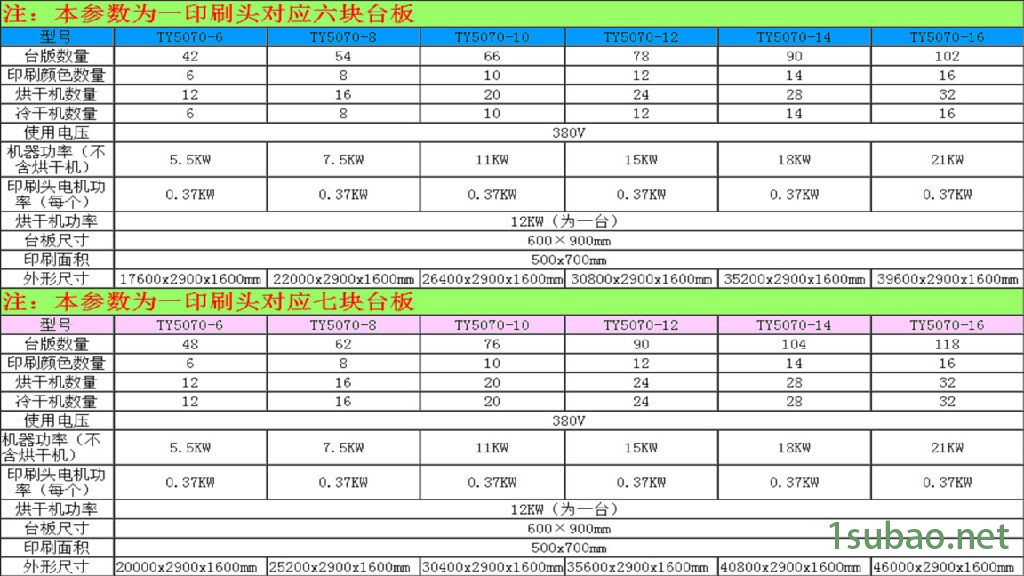Image resolution: width=1024 pixels, height=576 pixels.
Task: Select the 20000x2900x1600mm dimension cell
Action: [x=190, y=567]
